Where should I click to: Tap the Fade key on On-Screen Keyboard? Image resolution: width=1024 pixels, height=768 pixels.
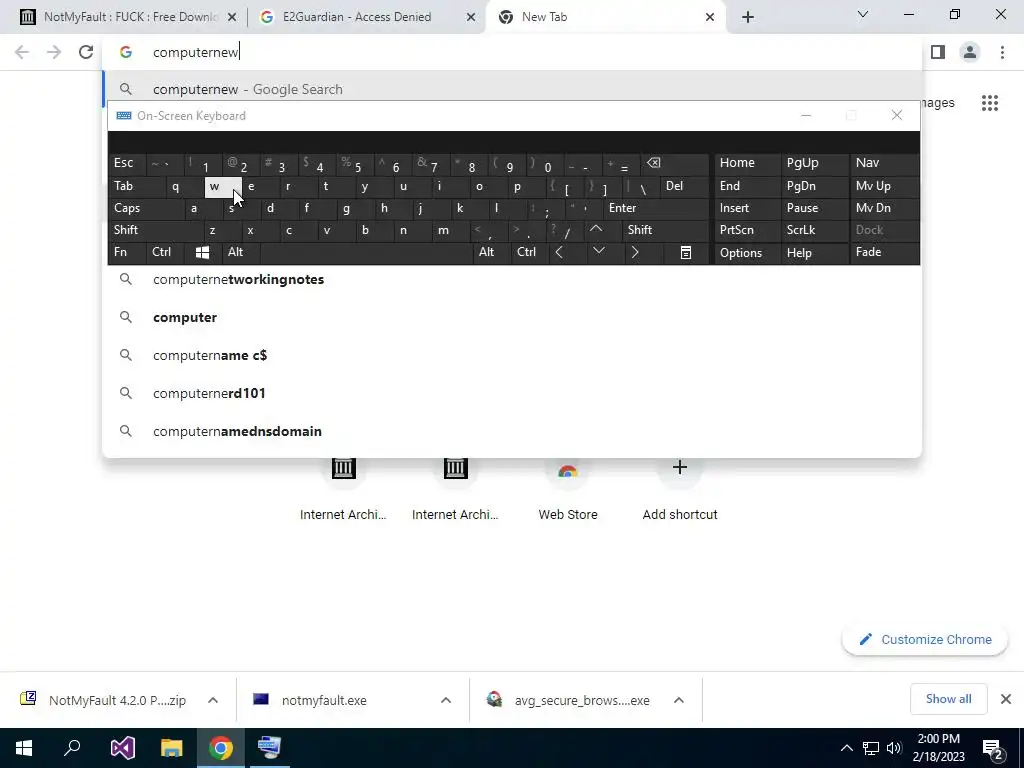pos(884,252)
